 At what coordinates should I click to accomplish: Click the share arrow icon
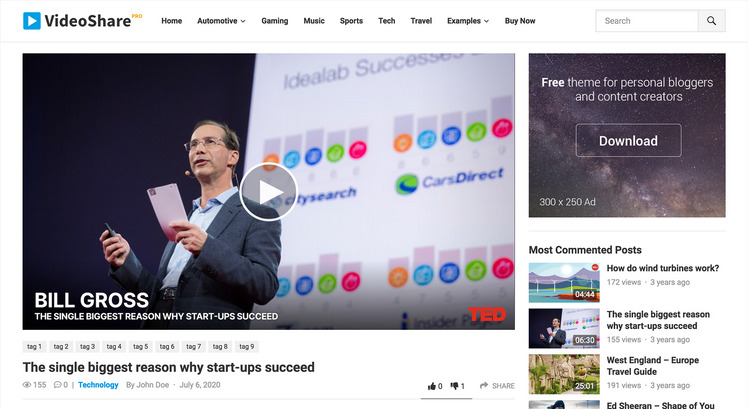[484, 385]
